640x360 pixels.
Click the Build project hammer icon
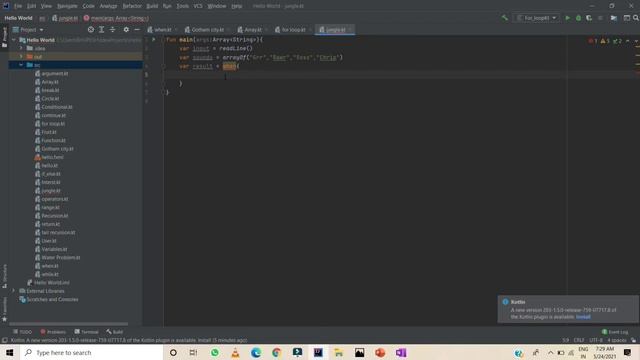[x=504, y=18]
